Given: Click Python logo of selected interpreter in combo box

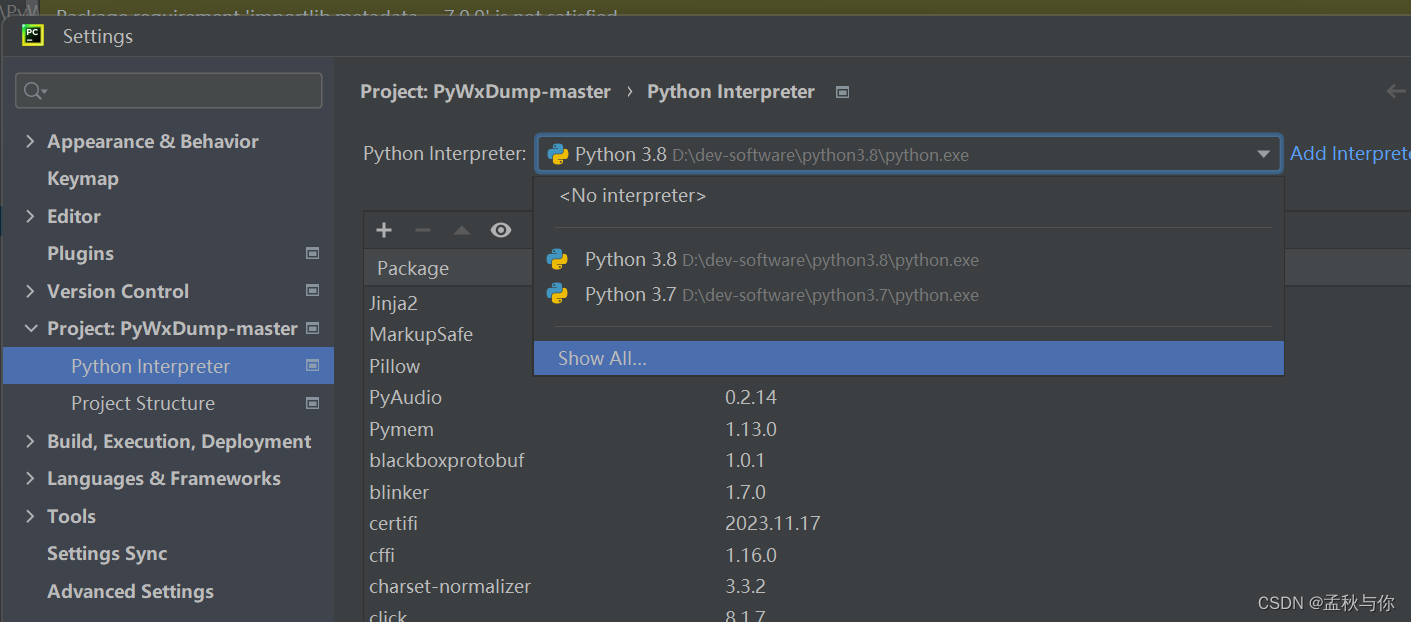Looking at the screenshot, I should pos(558,154).
